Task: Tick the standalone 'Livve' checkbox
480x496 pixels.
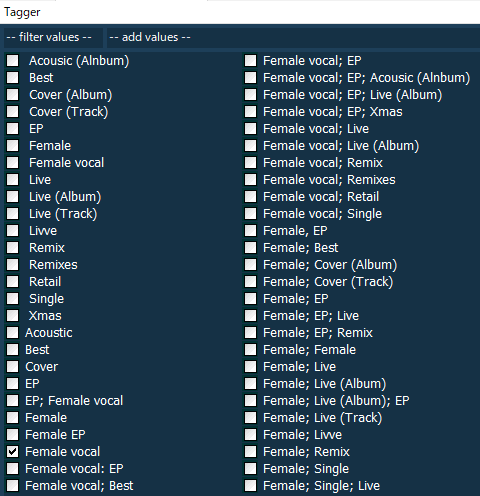Action: pos(13,230)
